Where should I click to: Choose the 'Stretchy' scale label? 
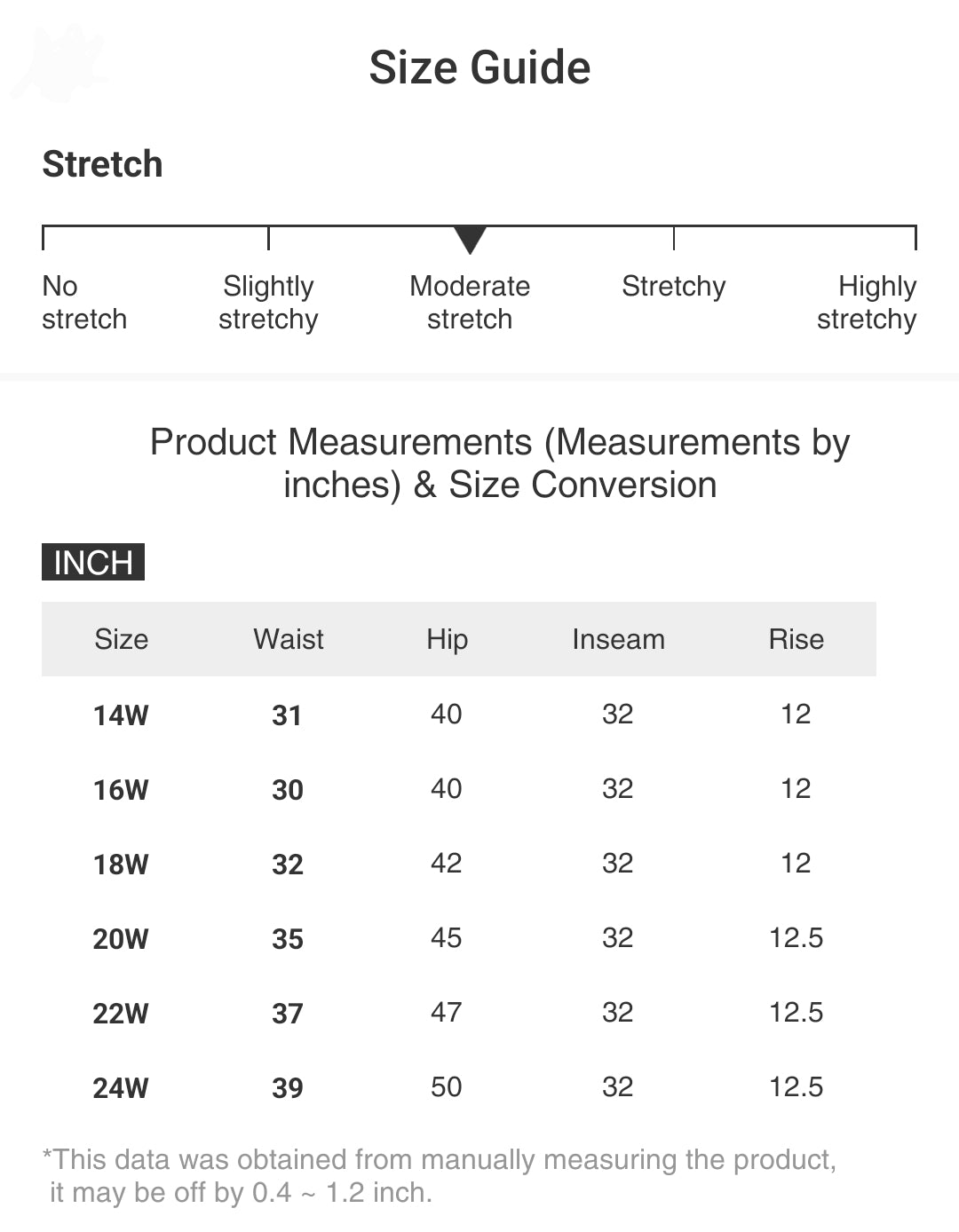pos(673,287)
